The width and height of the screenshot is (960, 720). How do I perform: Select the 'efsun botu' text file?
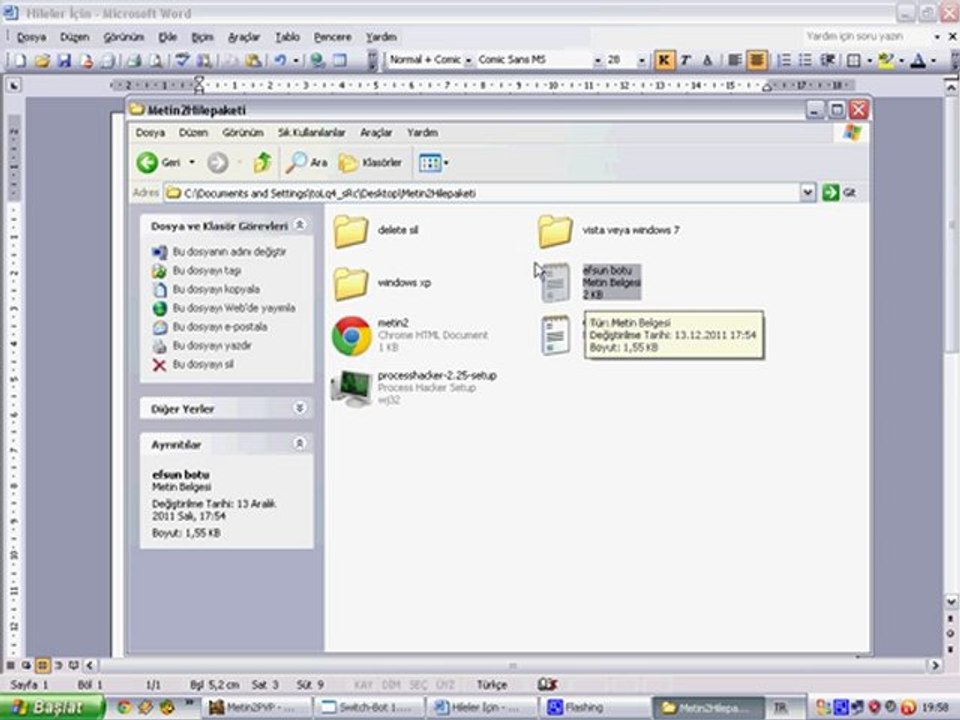[x=591, y=282]
